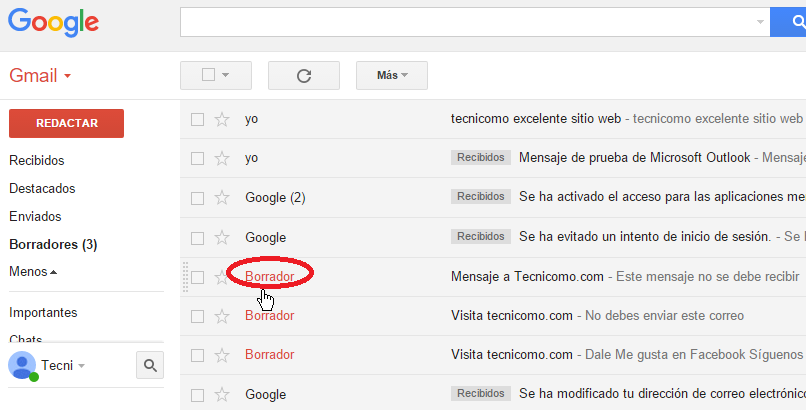
Task: Click sender 'Google (2)' in the mail list
Action: [x=275, y=198]
